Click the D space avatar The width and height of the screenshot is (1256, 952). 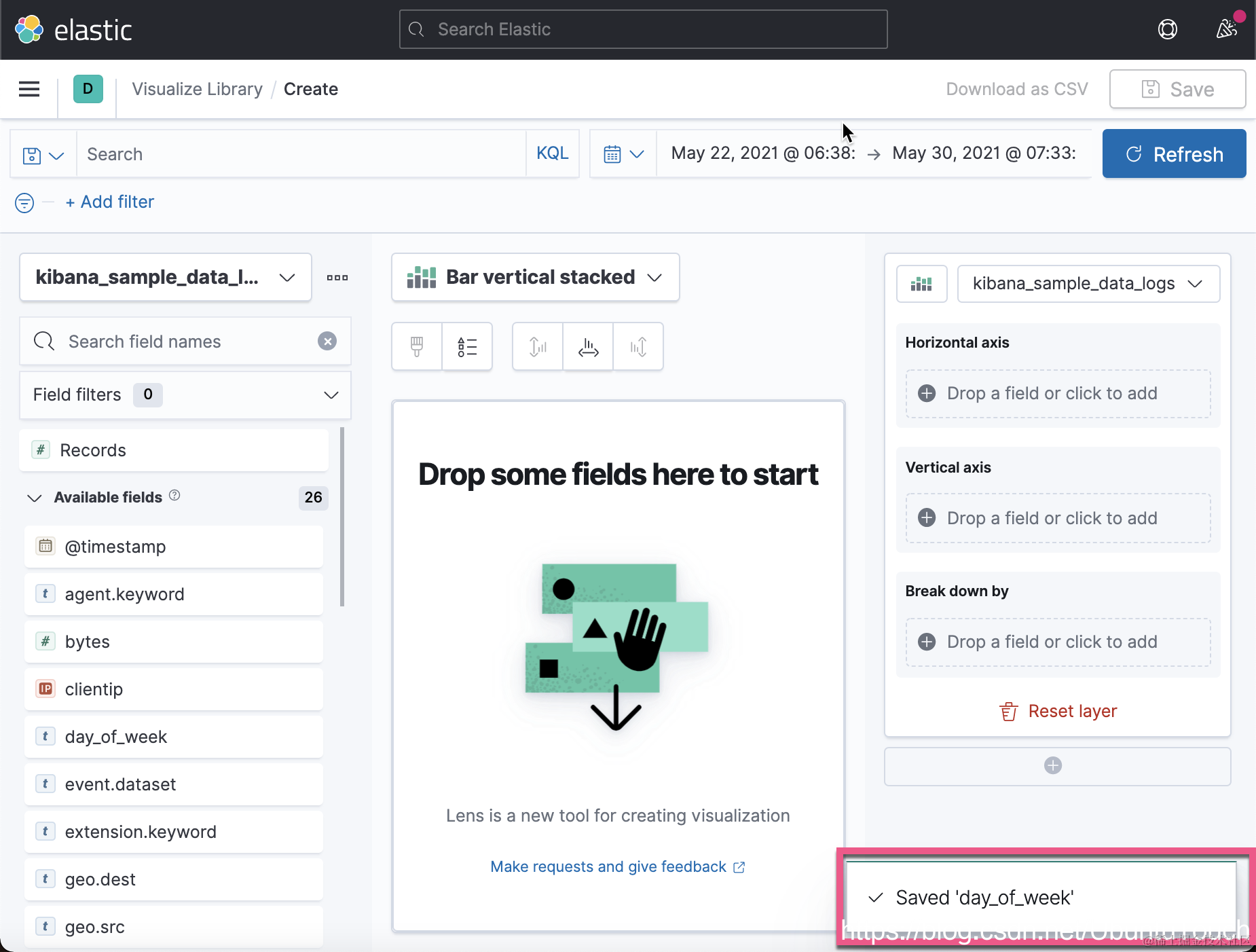point(88,89)
